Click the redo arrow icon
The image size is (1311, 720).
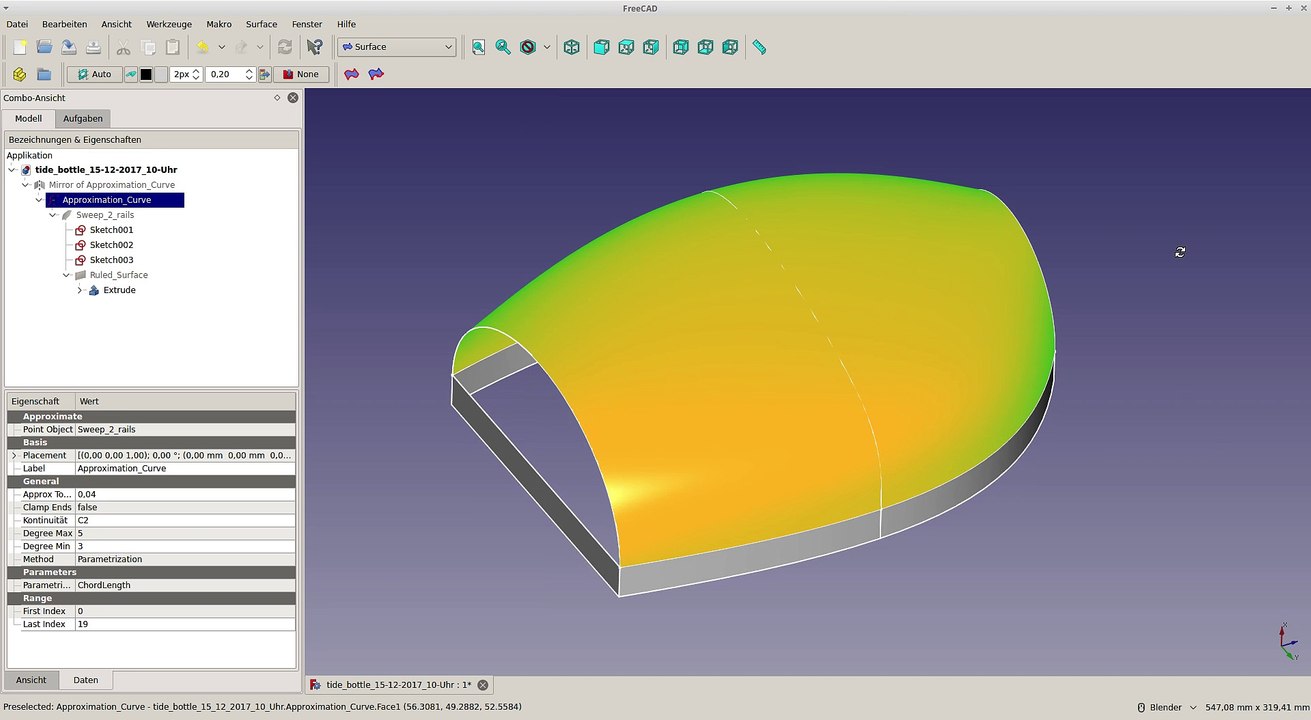(x=241, y=47)
